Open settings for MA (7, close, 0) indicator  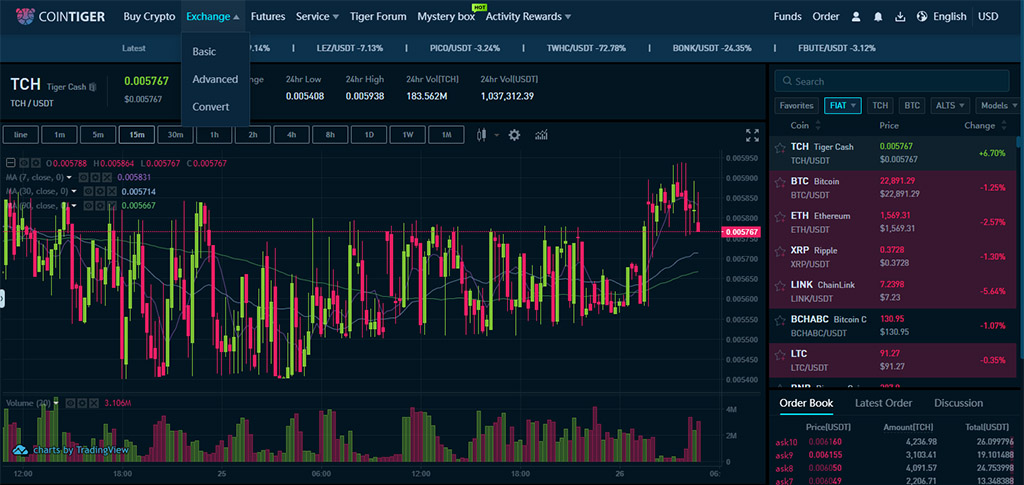(95, 177)
